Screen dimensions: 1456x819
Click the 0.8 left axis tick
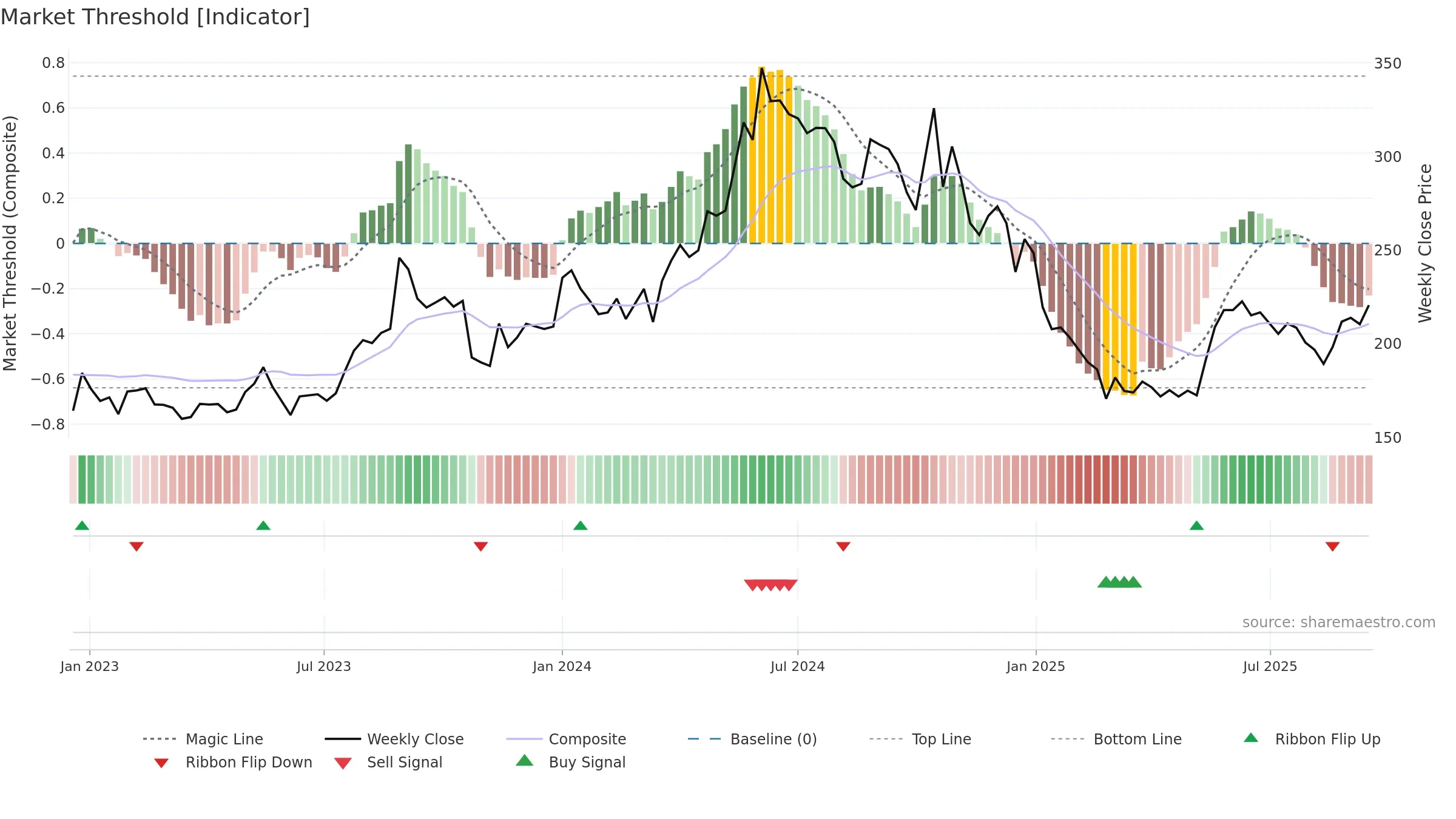(x=53, y=63)
